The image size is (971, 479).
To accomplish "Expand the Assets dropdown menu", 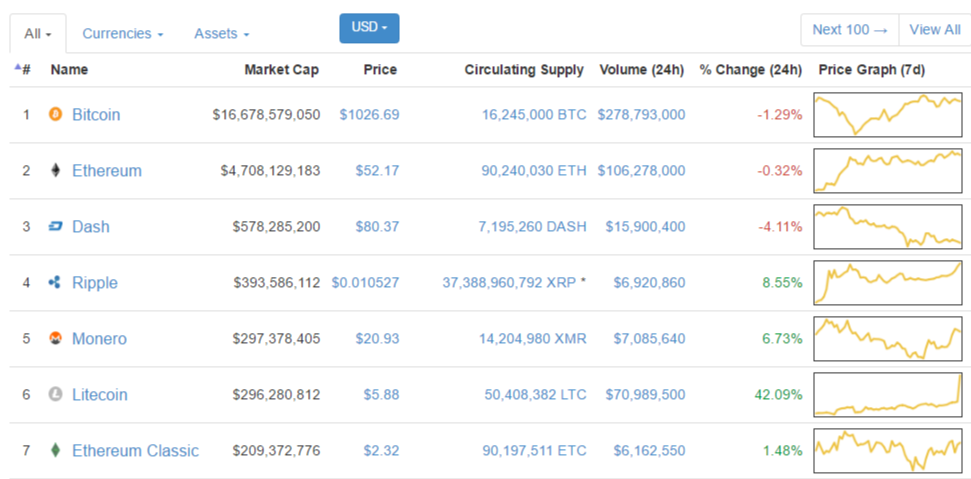I will coord(222,34).
